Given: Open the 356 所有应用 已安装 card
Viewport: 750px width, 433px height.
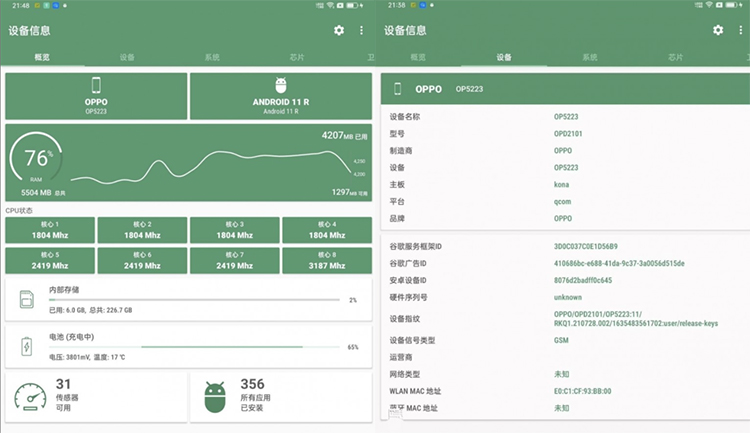Looking at the screenshot, I should pyautogui.click(x=281, y=397).
